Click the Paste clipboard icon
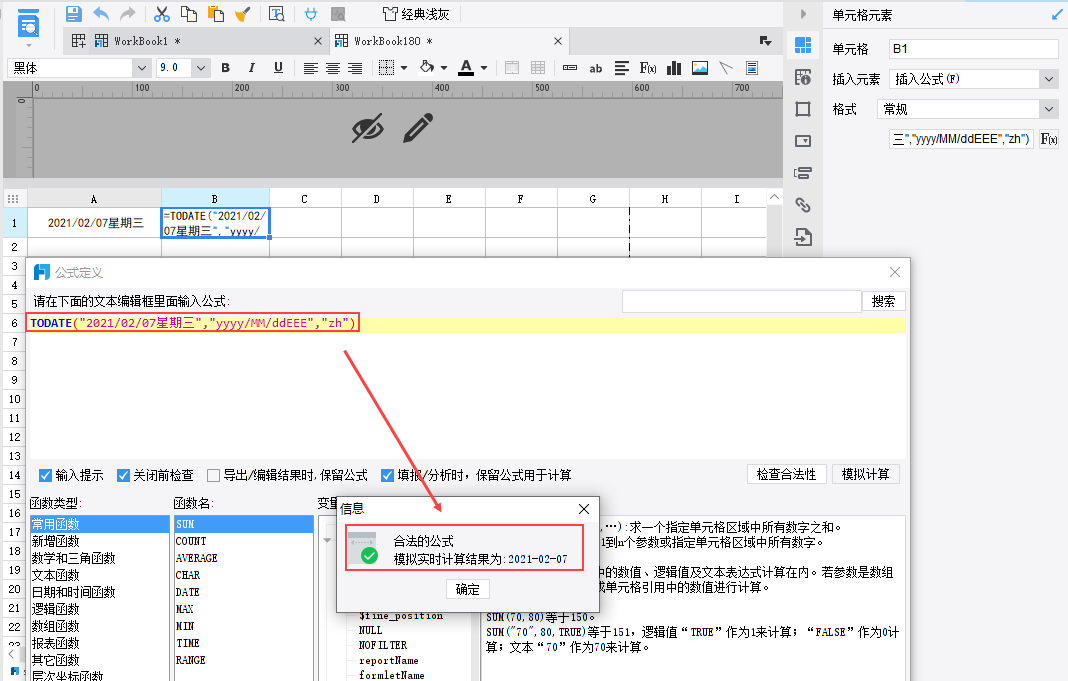 pos(215,14)
